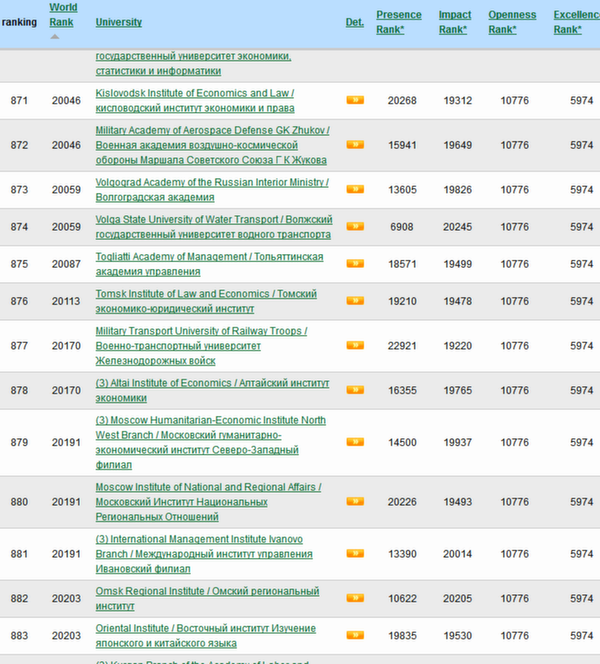Open details icon for Moscow Humanitarian-Economic Institute
The width and height of the screenshot is (600, 664).
tap(355, 442)
